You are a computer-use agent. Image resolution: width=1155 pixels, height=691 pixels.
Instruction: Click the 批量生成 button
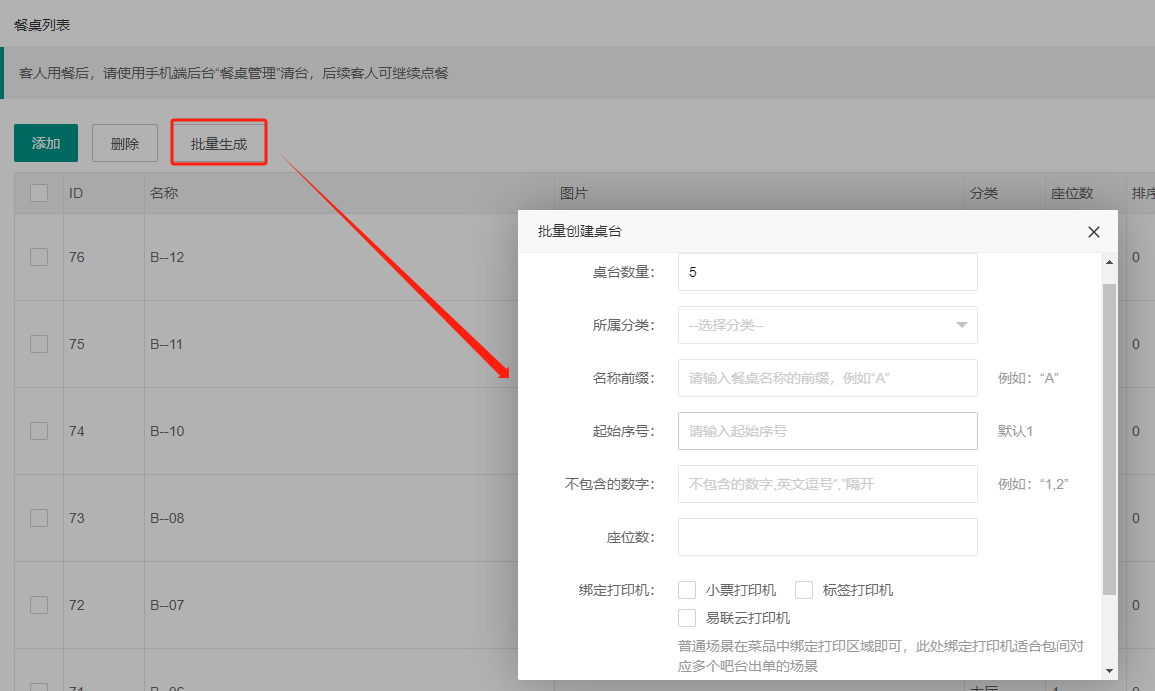219,143
